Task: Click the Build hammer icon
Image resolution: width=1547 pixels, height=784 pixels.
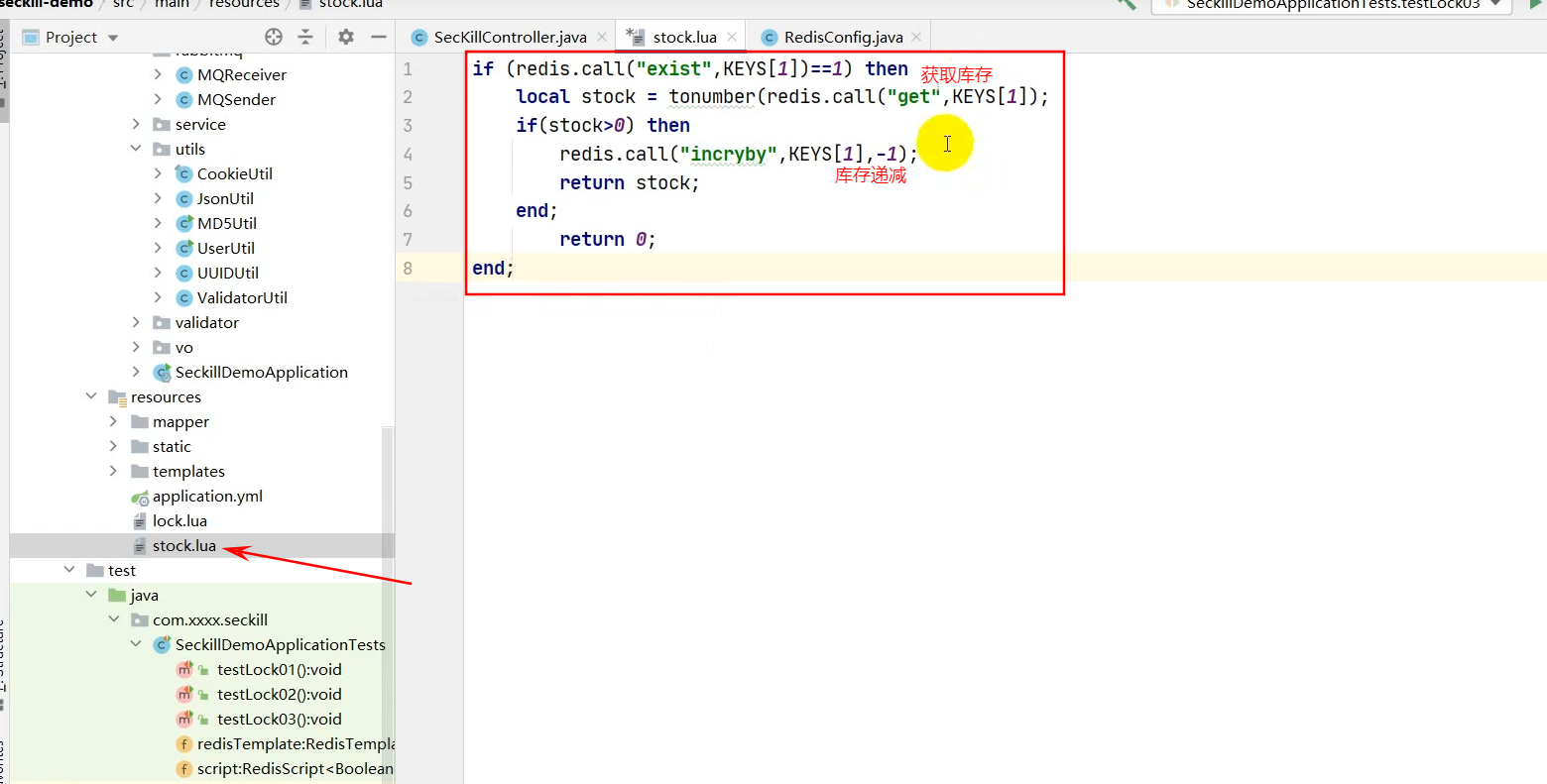Action: pyautogui.click(x=1126, y=4)
